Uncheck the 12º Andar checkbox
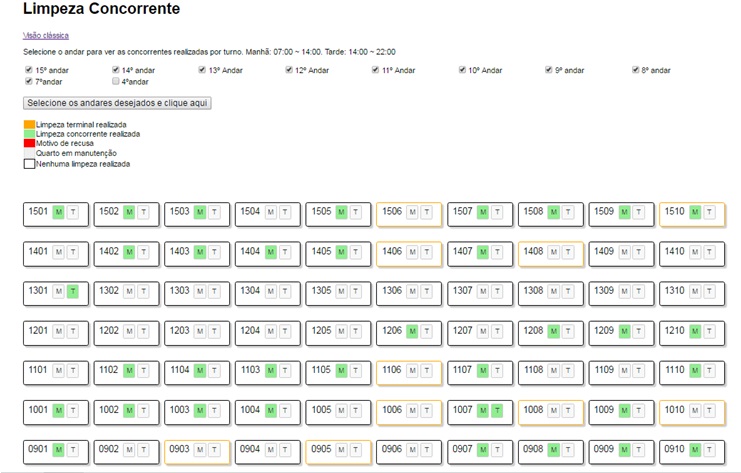 point(289,70)
